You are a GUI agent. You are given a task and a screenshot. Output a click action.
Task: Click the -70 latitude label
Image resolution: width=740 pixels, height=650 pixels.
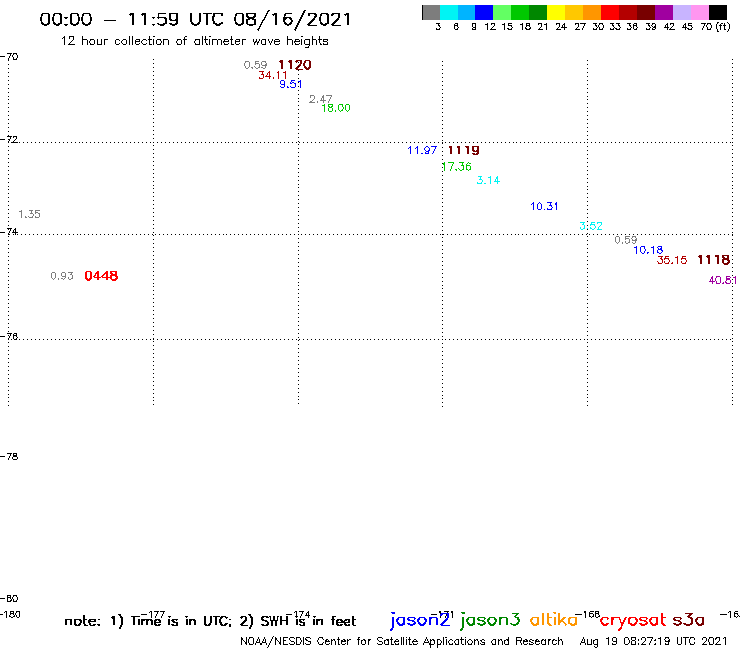[x=9, y=57]
